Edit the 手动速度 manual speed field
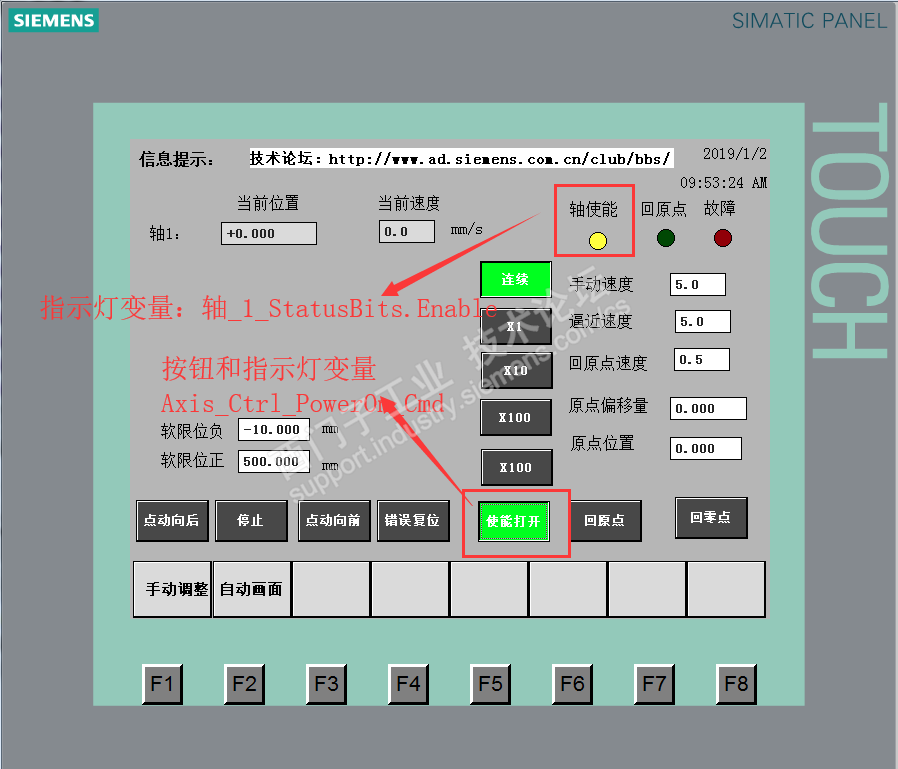The height and width of the screenshot is (769, 898). (x=698, y=285)
